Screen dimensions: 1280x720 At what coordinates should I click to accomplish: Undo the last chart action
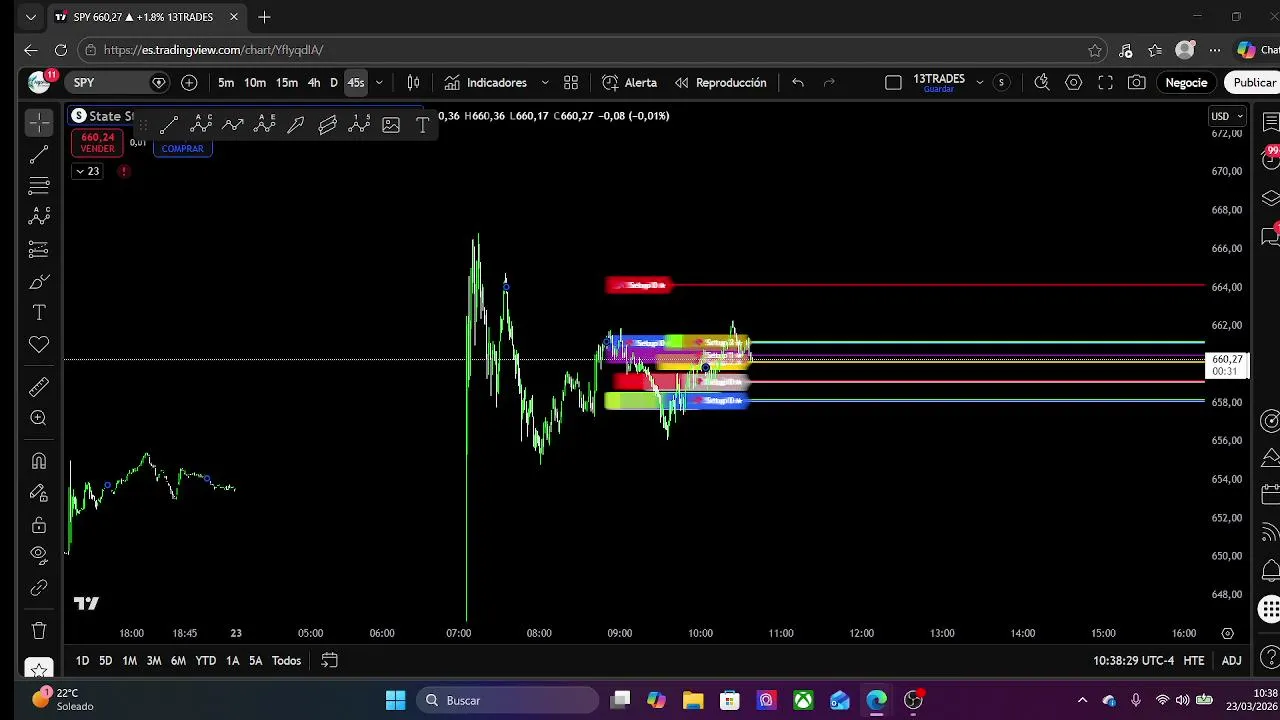[797, 83]
